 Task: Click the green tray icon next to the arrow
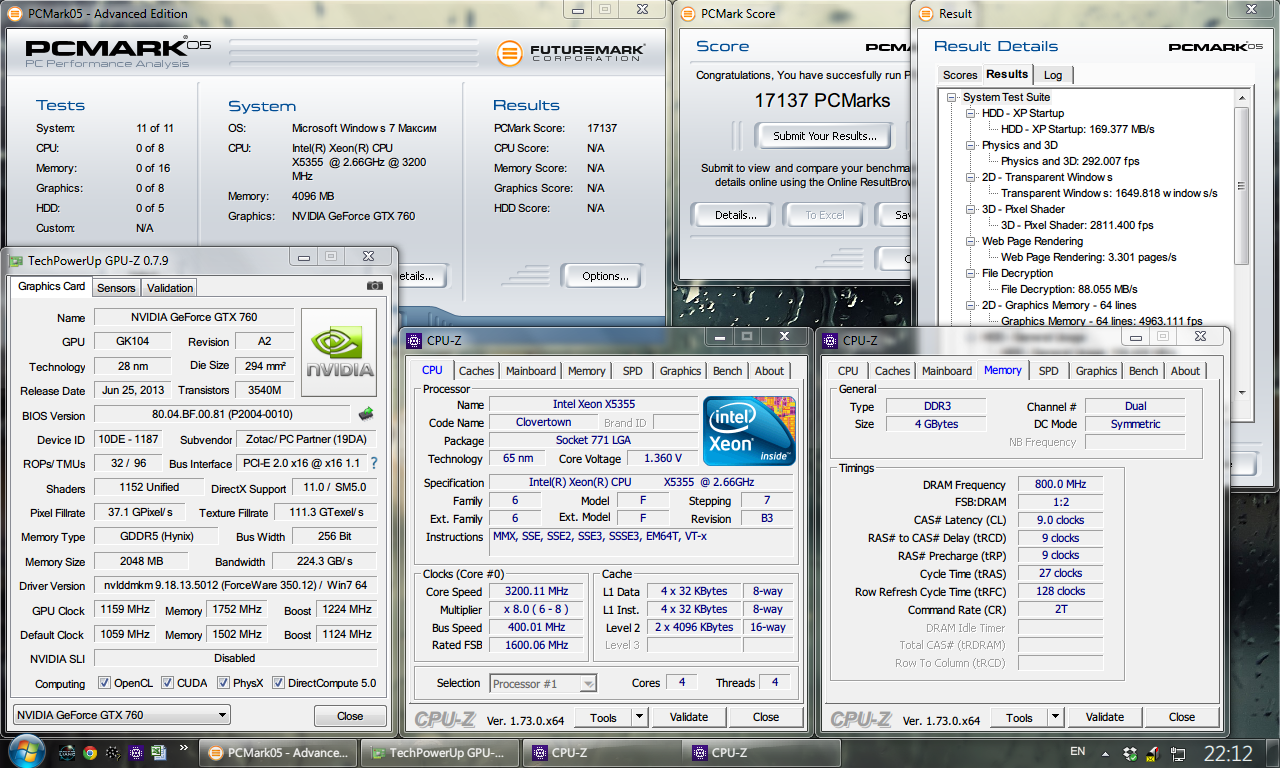(1130, 753)
